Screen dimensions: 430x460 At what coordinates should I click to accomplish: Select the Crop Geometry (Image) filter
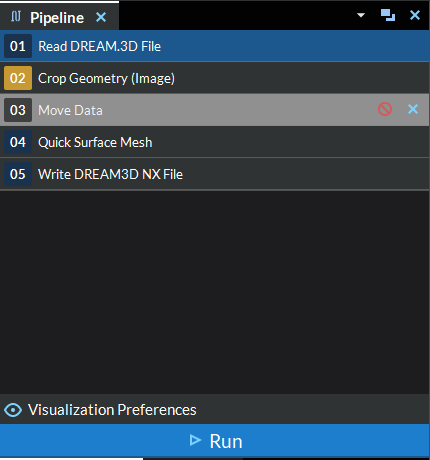coord(215,78)
